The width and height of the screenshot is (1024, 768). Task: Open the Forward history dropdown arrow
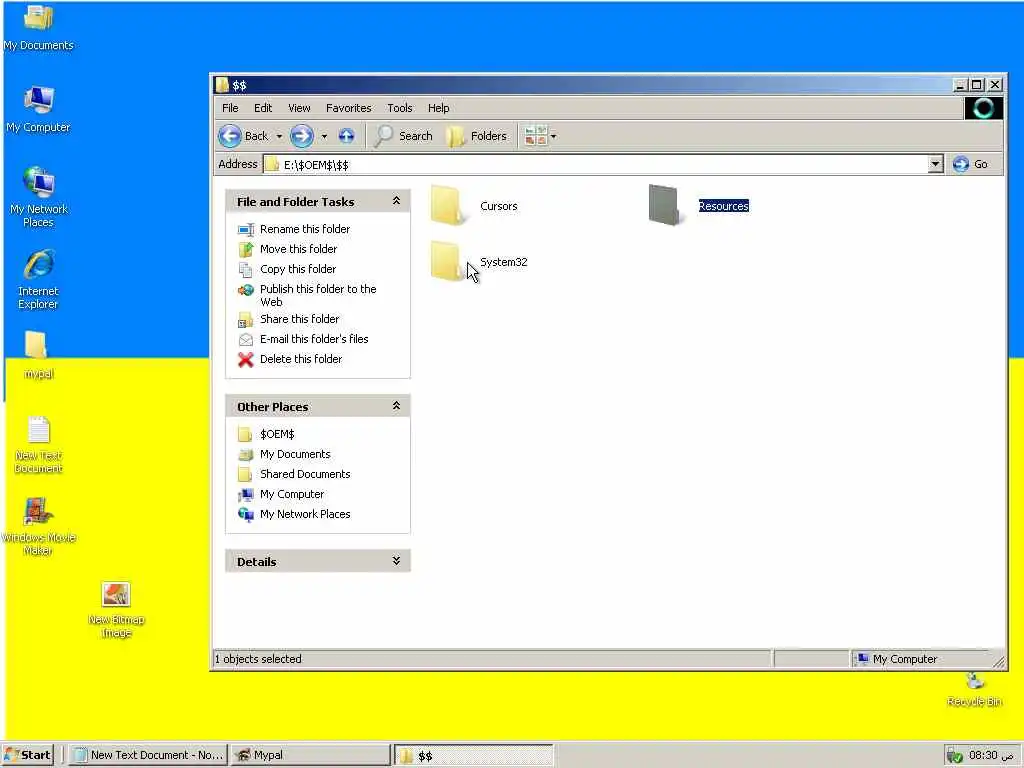pyautogui.click(x=325, y=136)
